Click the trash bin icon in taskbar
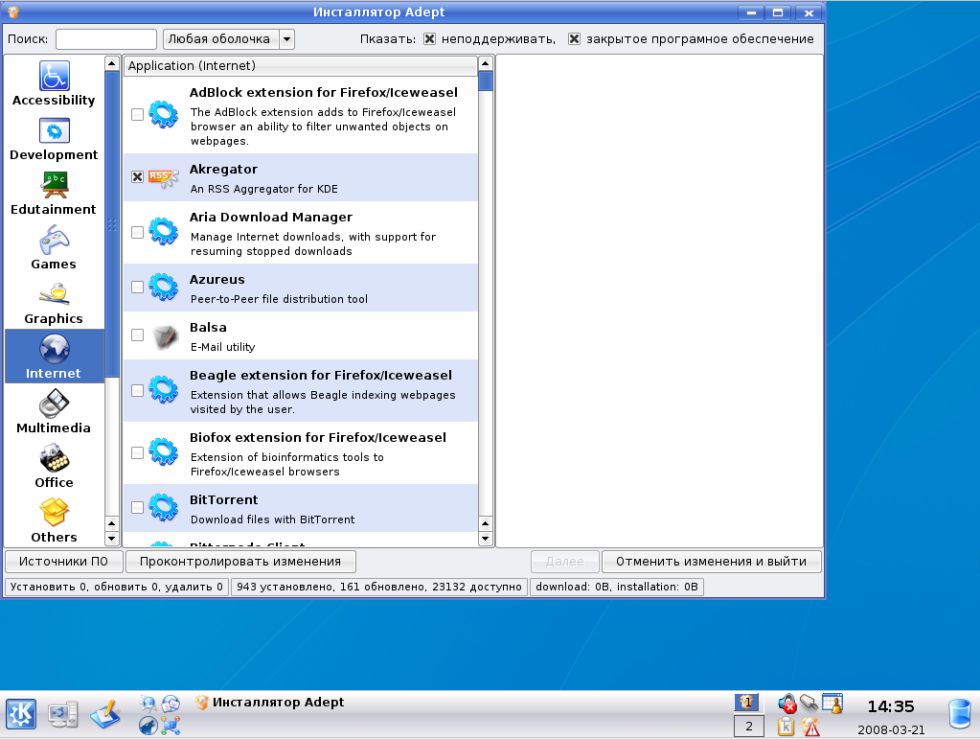Image resolution: width=980 pixels, height=739 pixels. pos(959,713)
